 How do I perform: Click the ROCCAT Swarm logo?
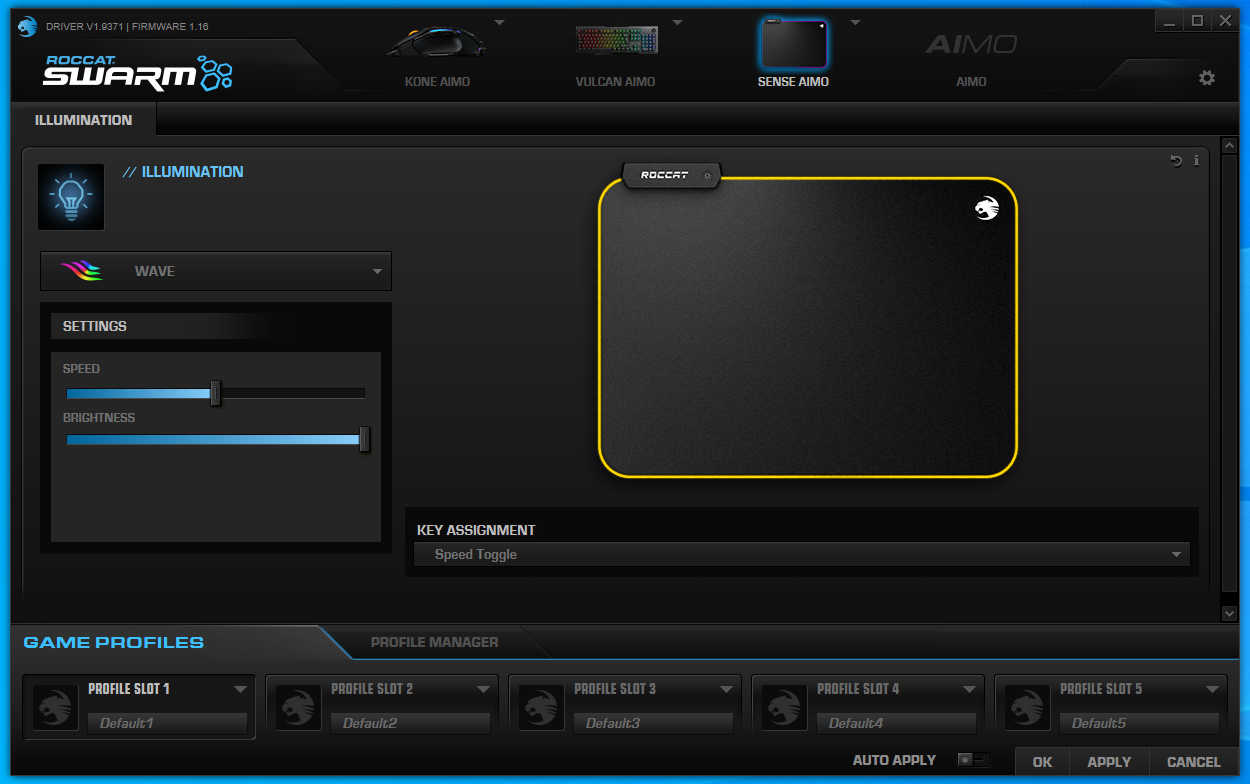(139, 72)
